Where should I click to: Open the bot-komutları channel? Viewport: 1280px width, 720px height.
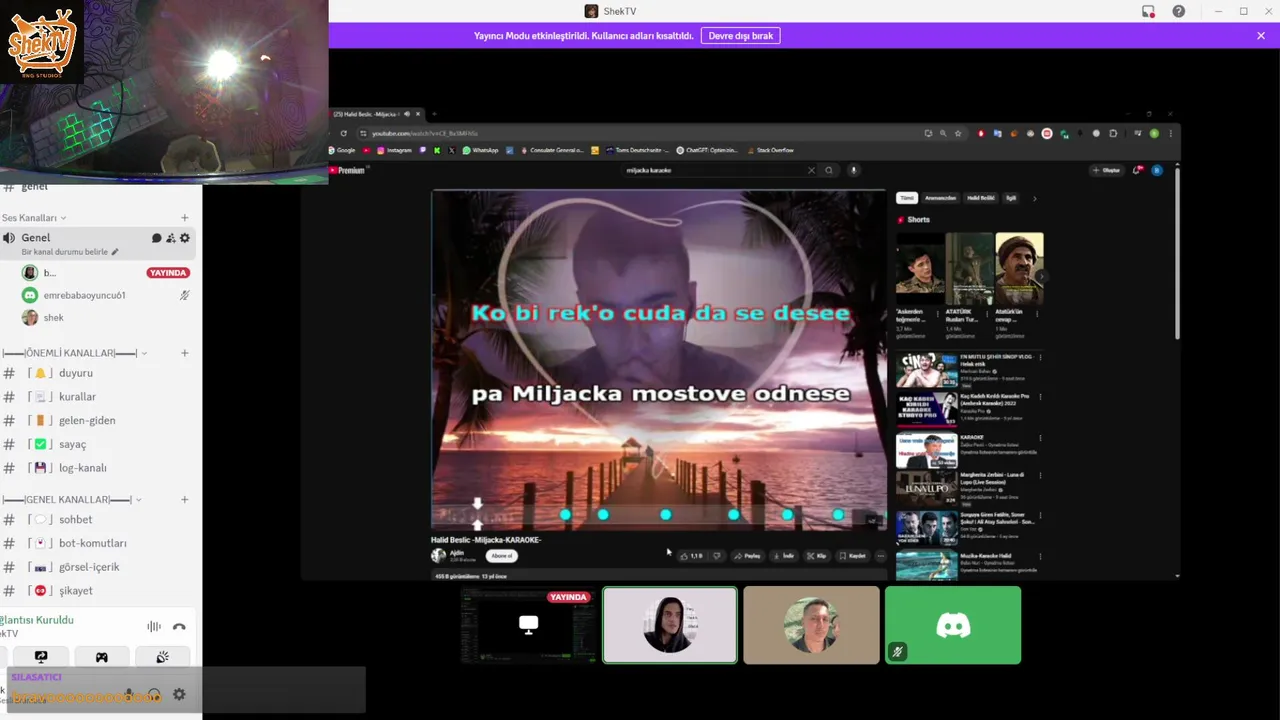(x=97, y=543)
